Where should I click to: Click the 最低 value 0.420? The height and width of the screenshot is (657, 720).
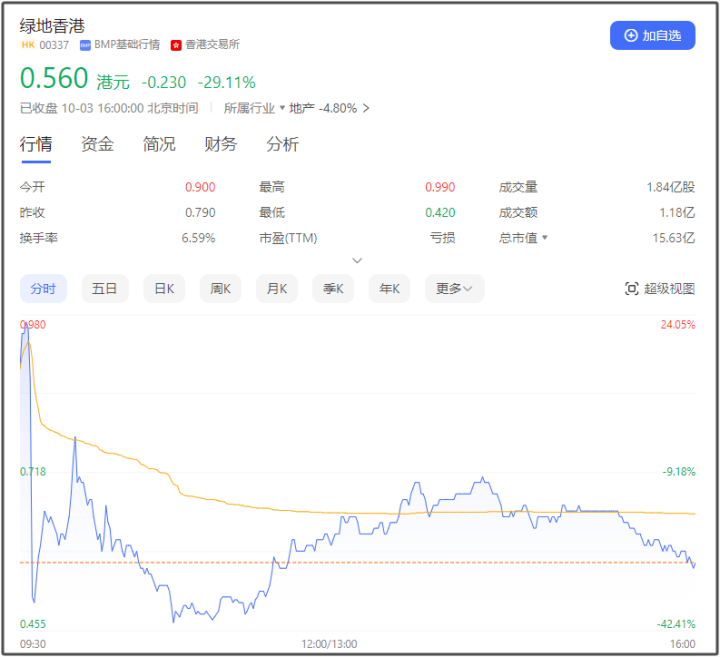(x=440, y=213)
